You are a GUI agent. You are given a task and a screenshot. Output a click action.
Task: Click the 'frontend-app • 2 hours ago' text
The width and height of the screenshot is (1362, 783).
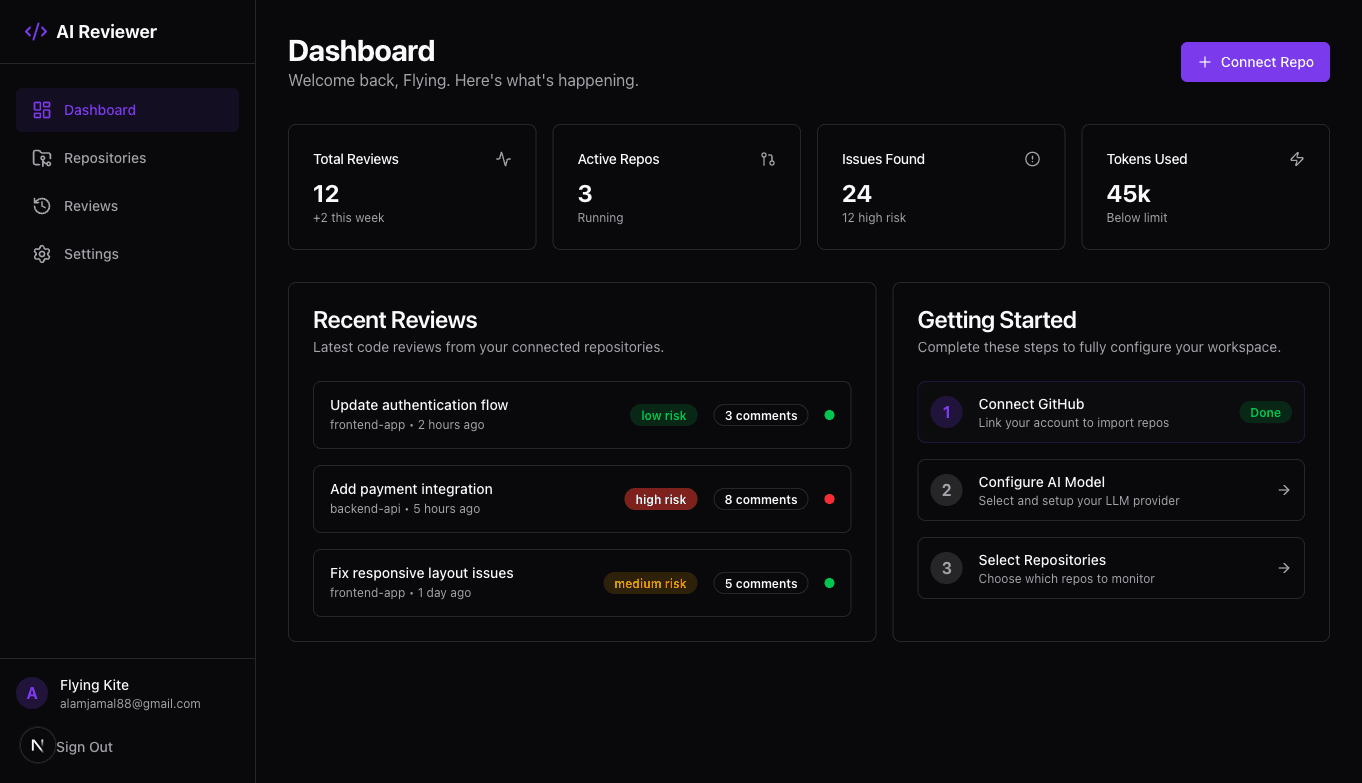tap(407, 425)
